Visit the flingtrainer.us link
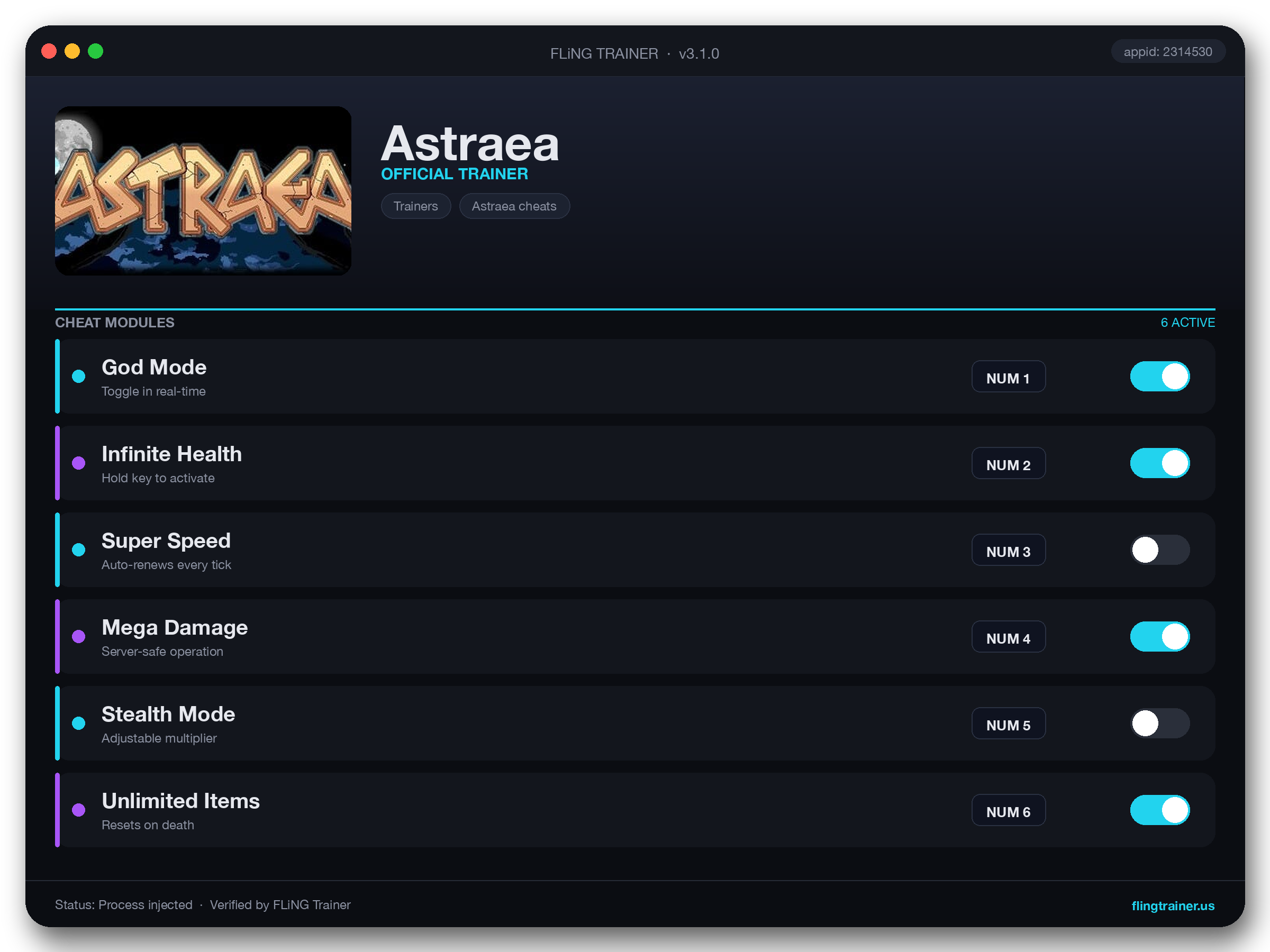The height and width of the screenshot is (952, 1270). 1173,905
